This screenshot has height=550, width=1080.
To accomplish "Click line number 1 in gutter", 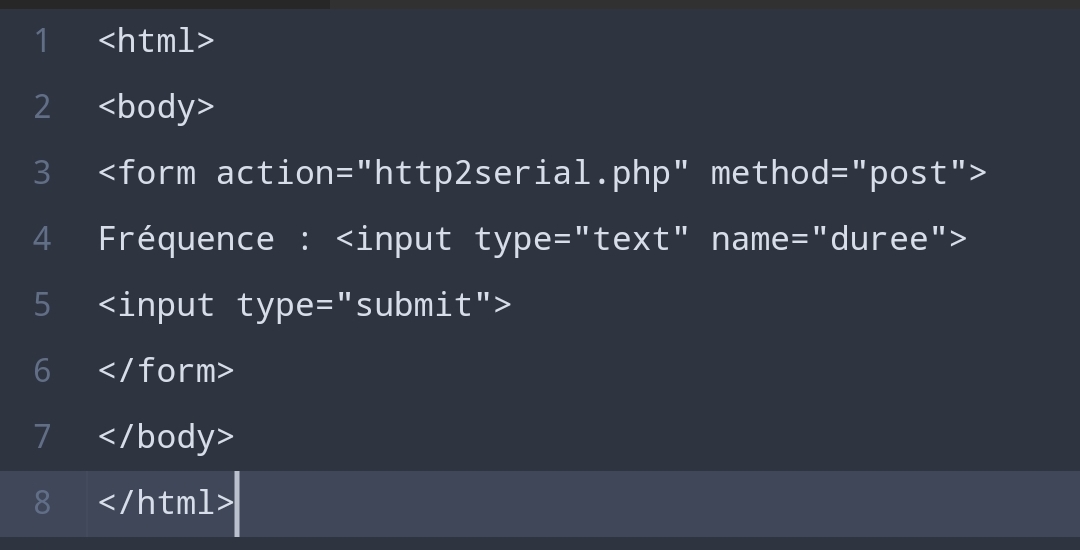I will pyautogui.click(x=42, y=41).
